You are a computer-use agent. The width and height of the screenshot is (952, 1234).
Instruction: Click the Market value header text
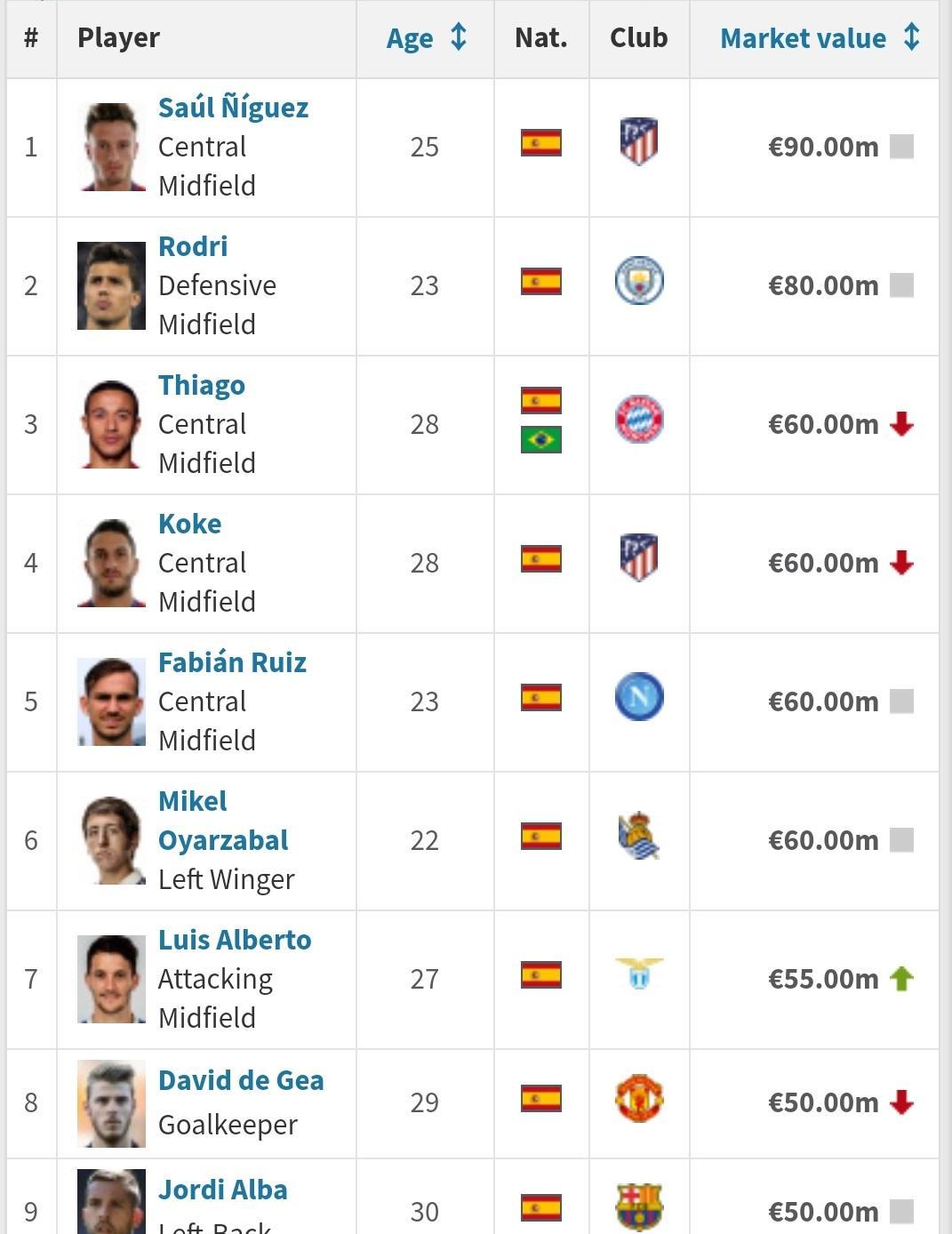pos(803,38)
